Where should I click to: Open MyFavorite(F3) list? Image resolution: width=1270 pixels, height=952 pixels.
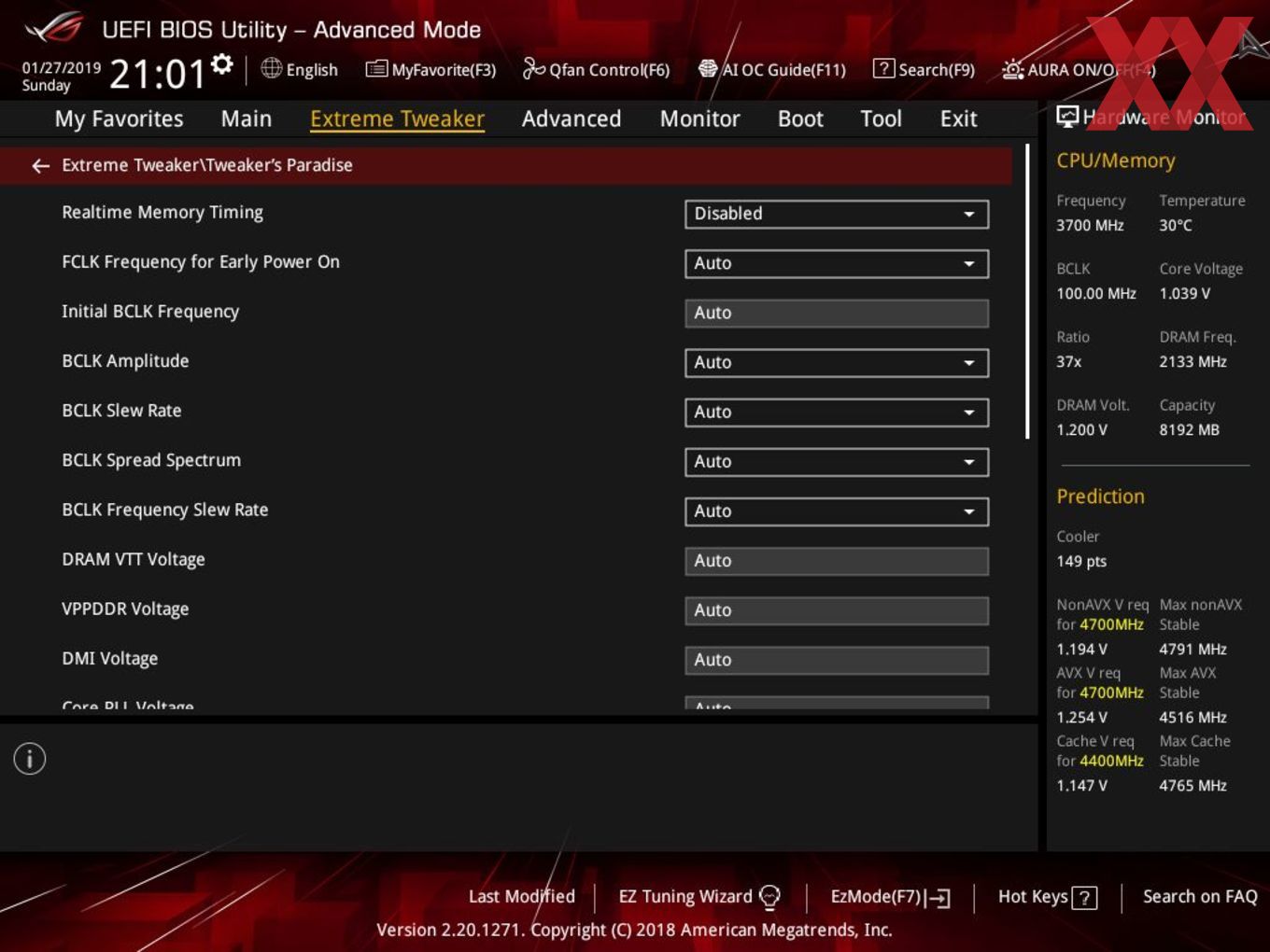click(x=431, y=69)
